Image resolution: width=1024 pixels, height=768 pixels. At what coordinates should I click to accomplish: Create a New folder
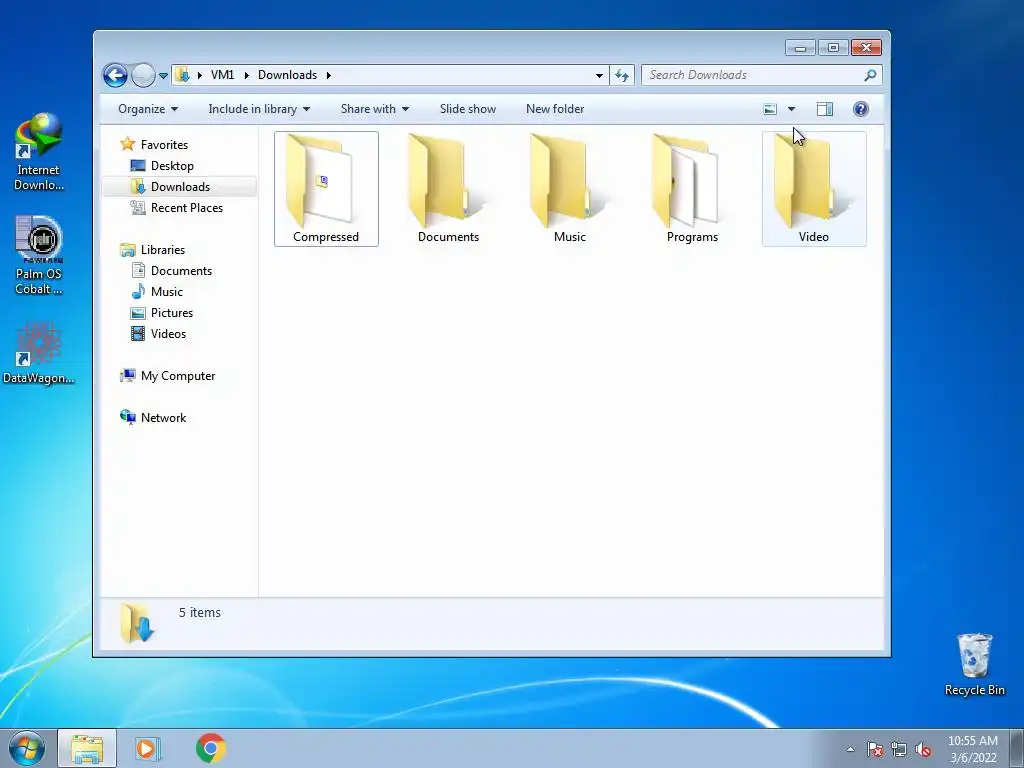point(555,109)
